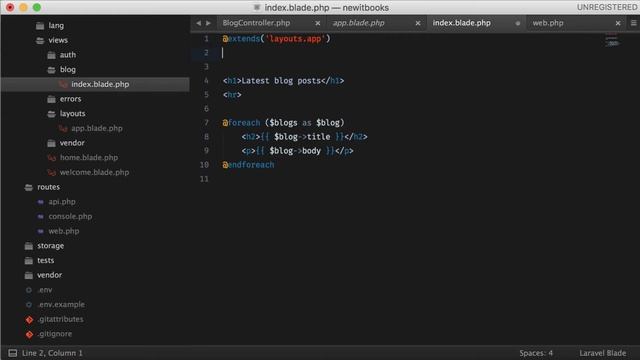Click unsaved dot on index.blade.php tab
The image size is (640, 360).
(518, 23)
